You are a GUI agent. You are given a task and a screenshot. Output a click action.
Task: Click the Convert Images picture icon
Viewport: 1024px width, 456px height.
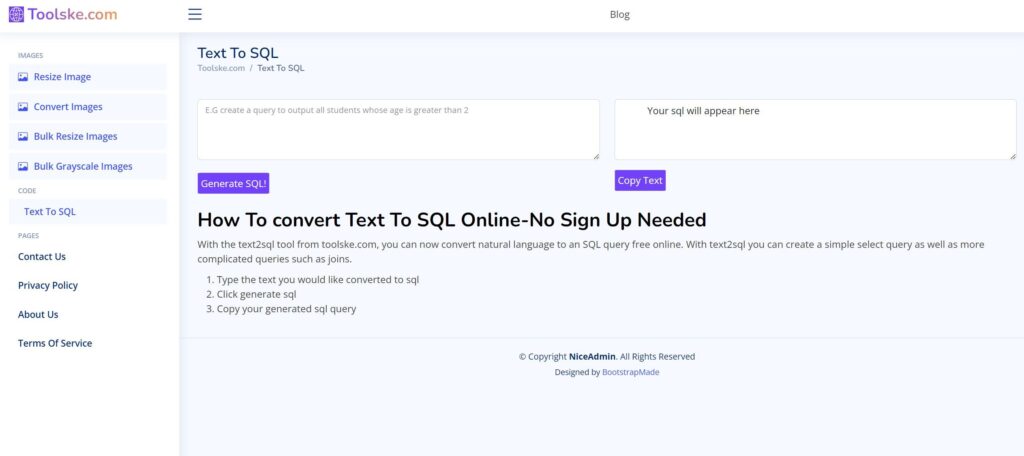tap(23, 107)
